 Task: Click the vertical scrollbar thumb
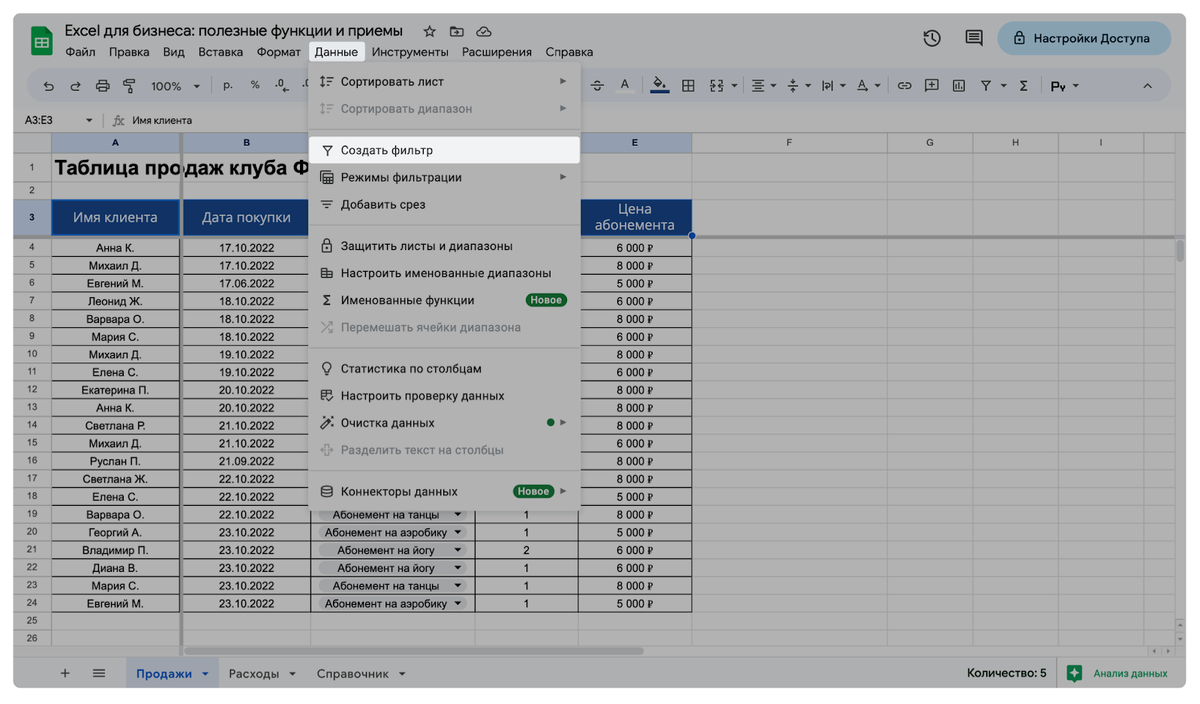pyautogui.click(x=1180, y=250)
